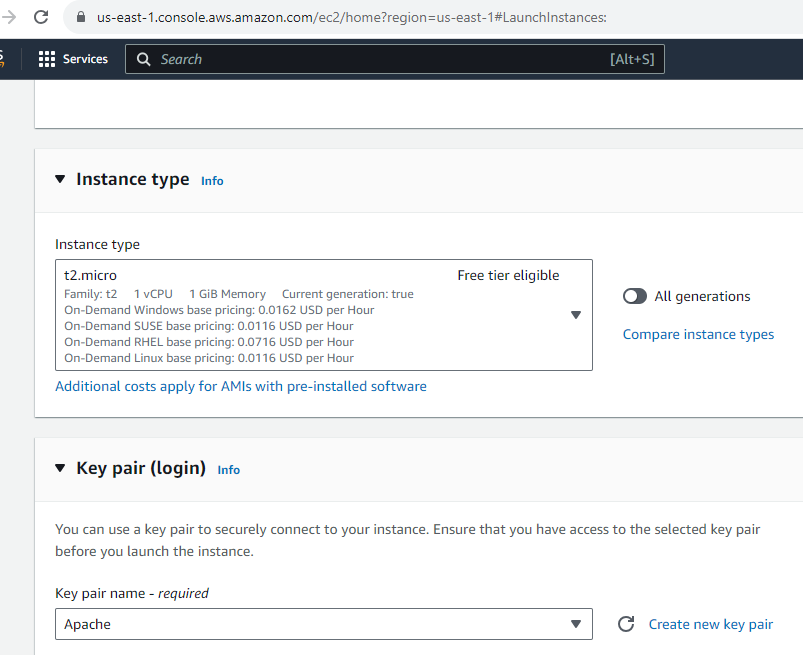Click the search magnifier icon

143,59
